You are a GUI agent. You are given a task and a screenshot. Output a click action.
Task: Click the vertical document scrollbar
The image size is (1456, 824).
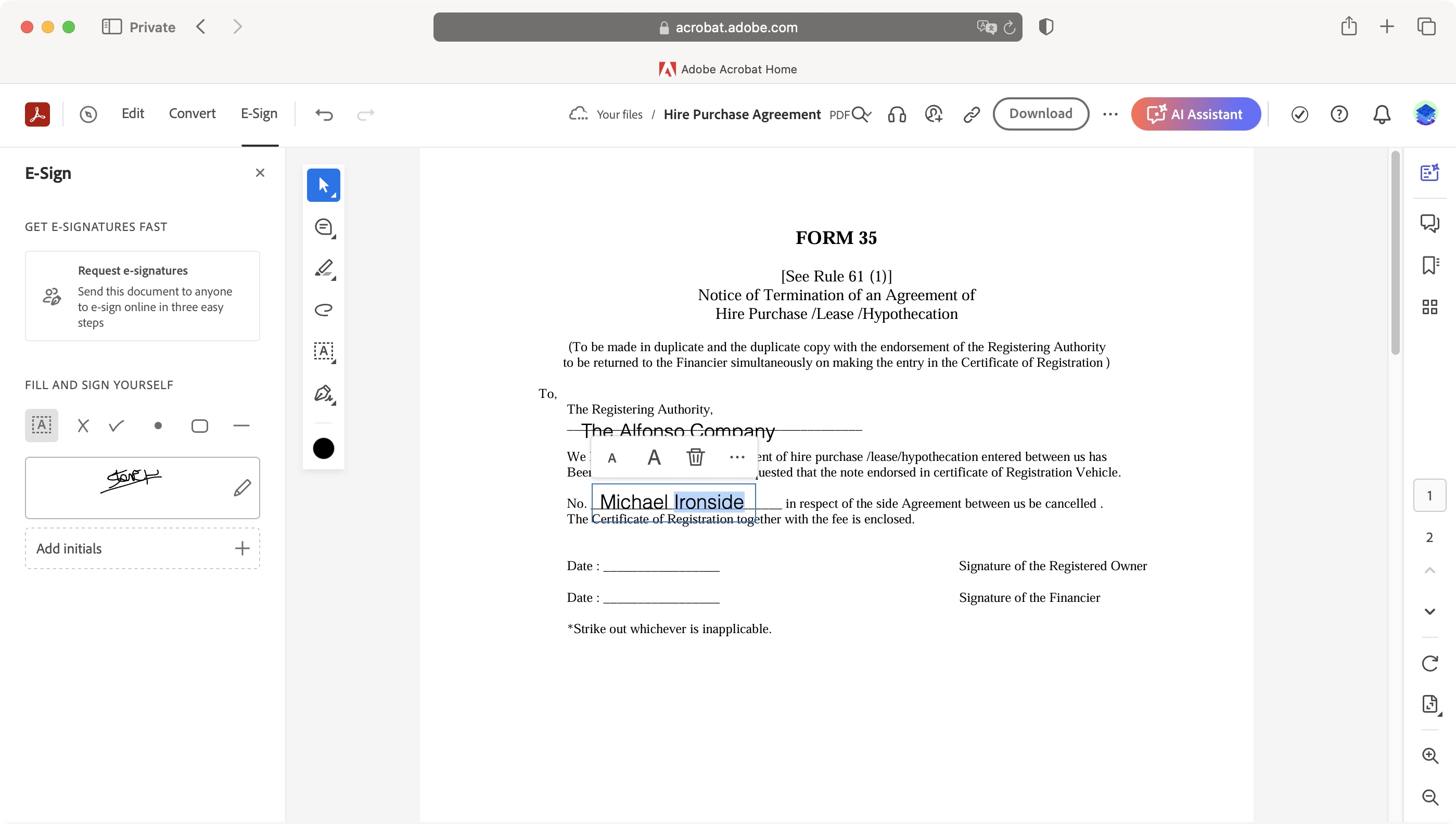(x=1396, y=252)
